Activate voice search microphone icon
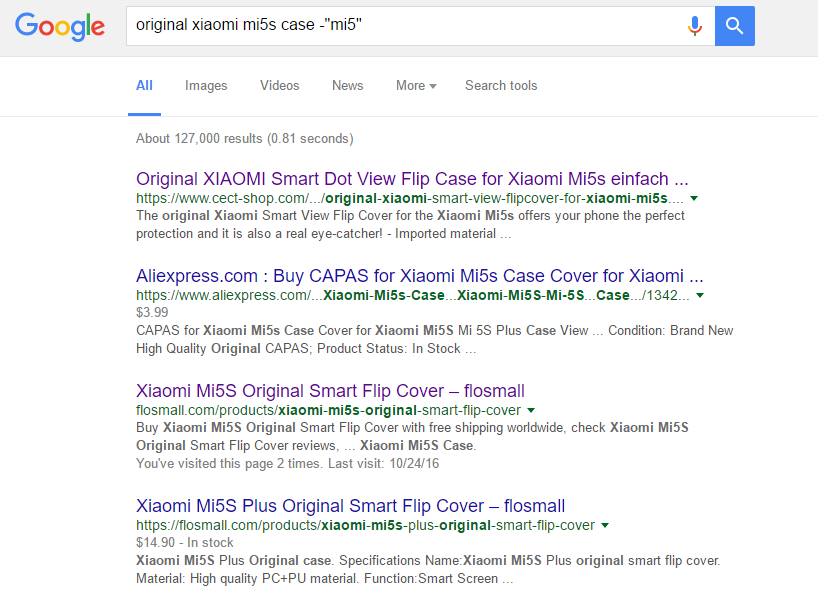This screenshot has height=597, width=818. (x=695, y=26)
